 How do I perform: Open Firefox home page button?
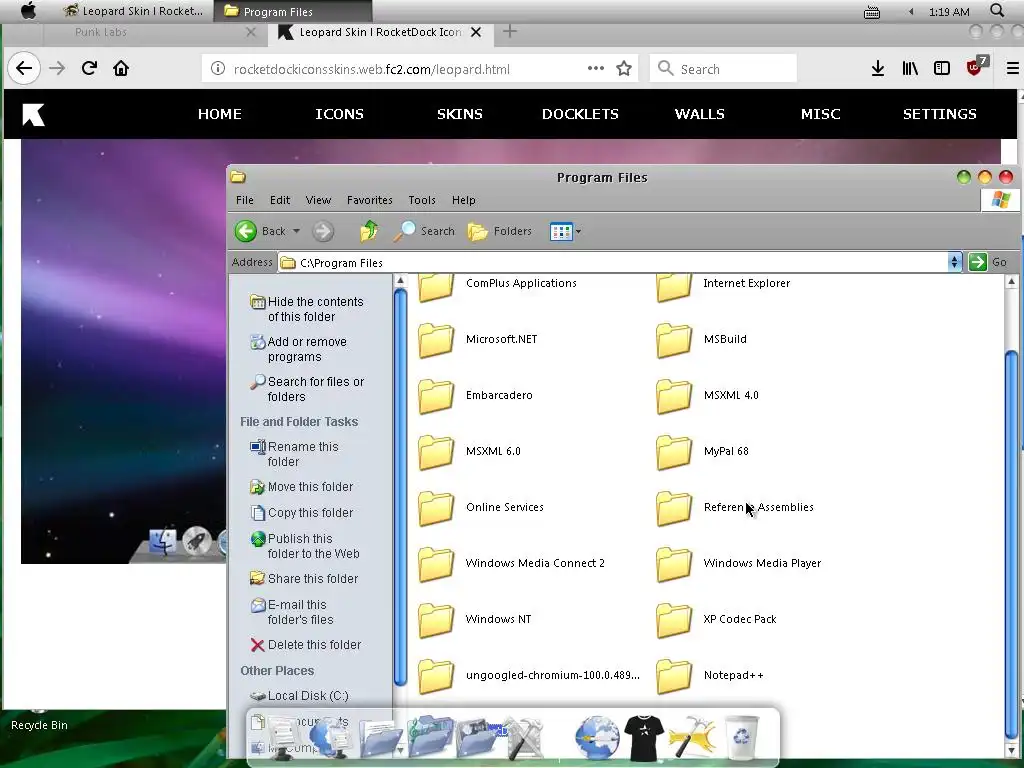[x=121, y=69]
